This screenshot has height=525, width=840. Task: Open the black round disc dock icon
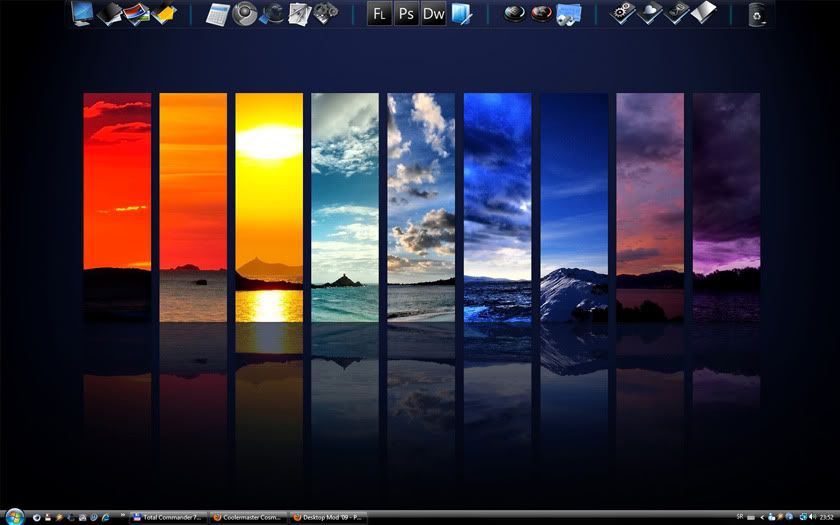(x=514, y=13)
